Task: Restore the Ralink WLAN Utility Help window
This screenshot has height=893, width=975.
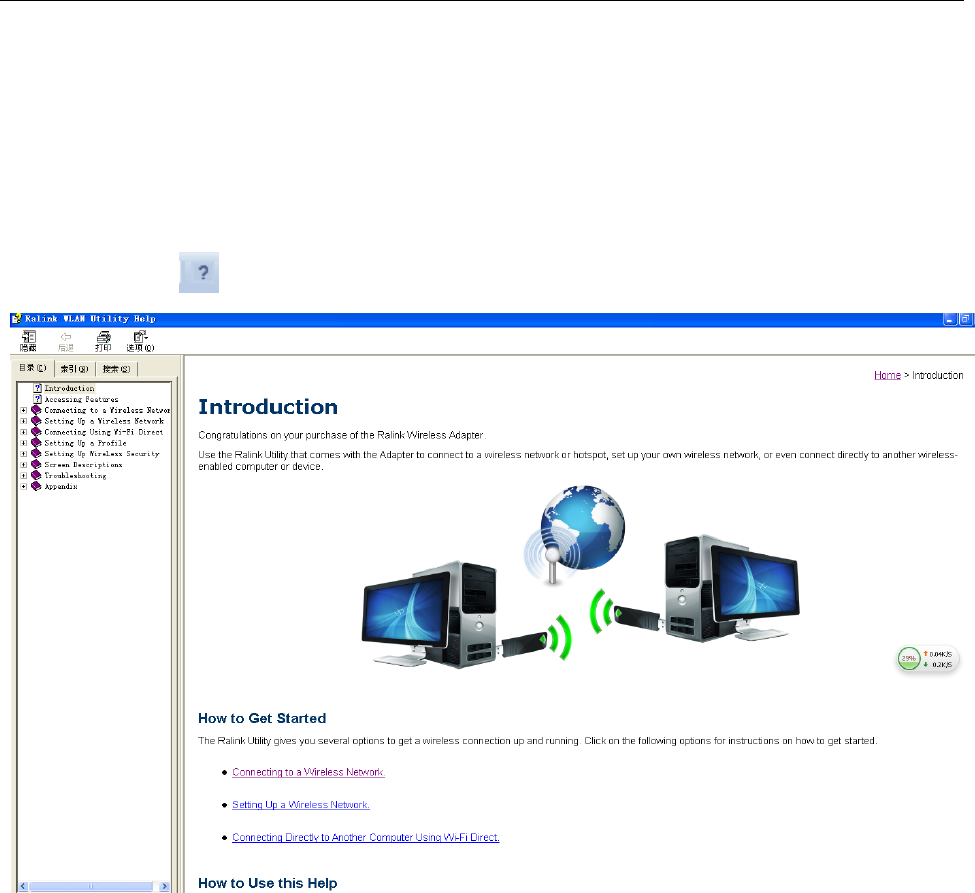Action: [965, 319]
